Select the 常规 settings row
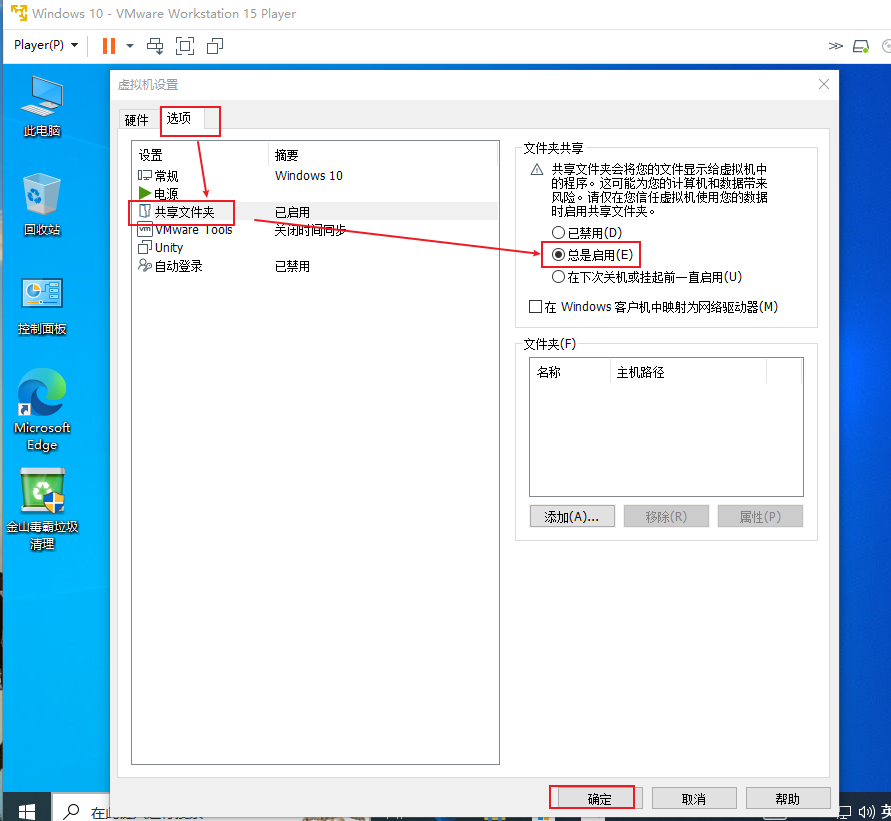Image resolution: width=891 pixels, height=821 pixels. 315,176
